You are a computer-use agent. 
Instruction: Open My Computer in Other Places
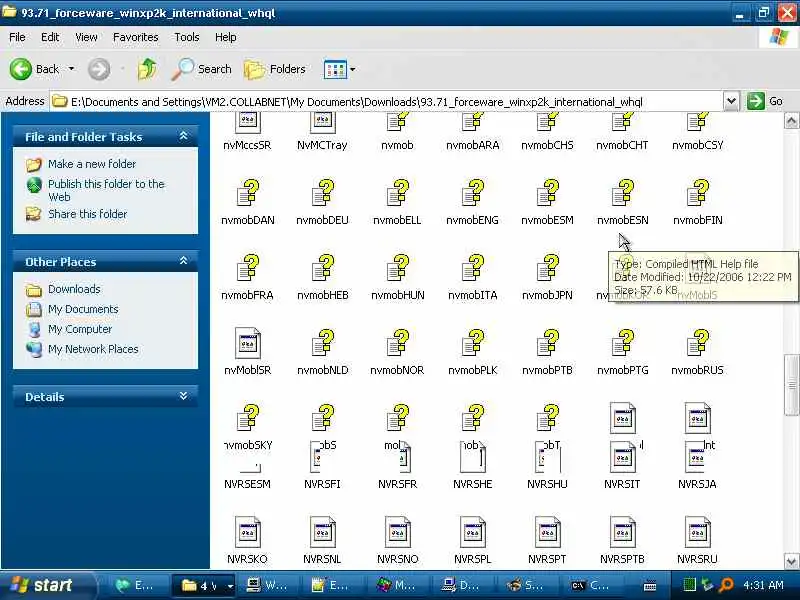pos(80,329)
